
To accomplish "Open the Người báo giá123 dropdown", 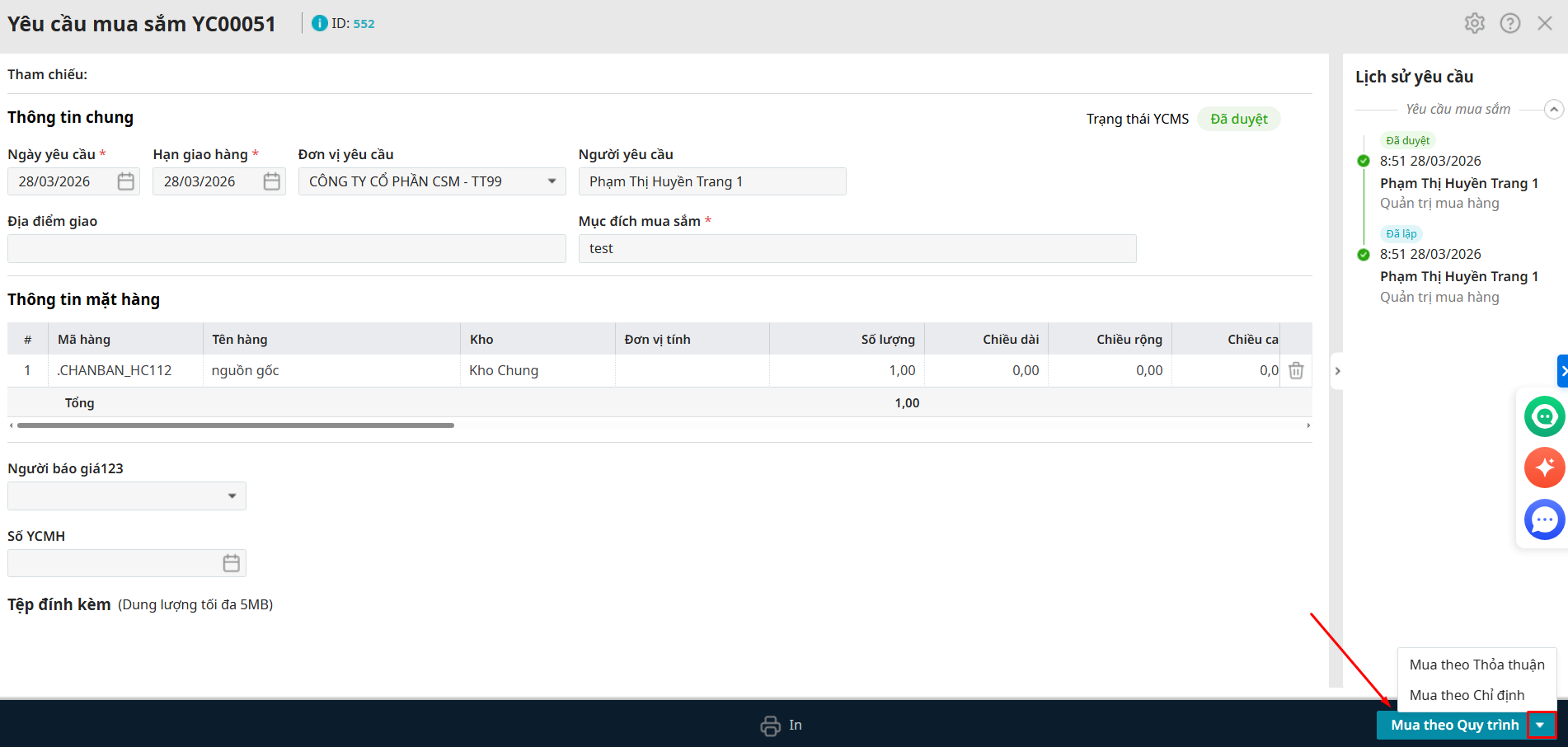I will pos(232,496).
